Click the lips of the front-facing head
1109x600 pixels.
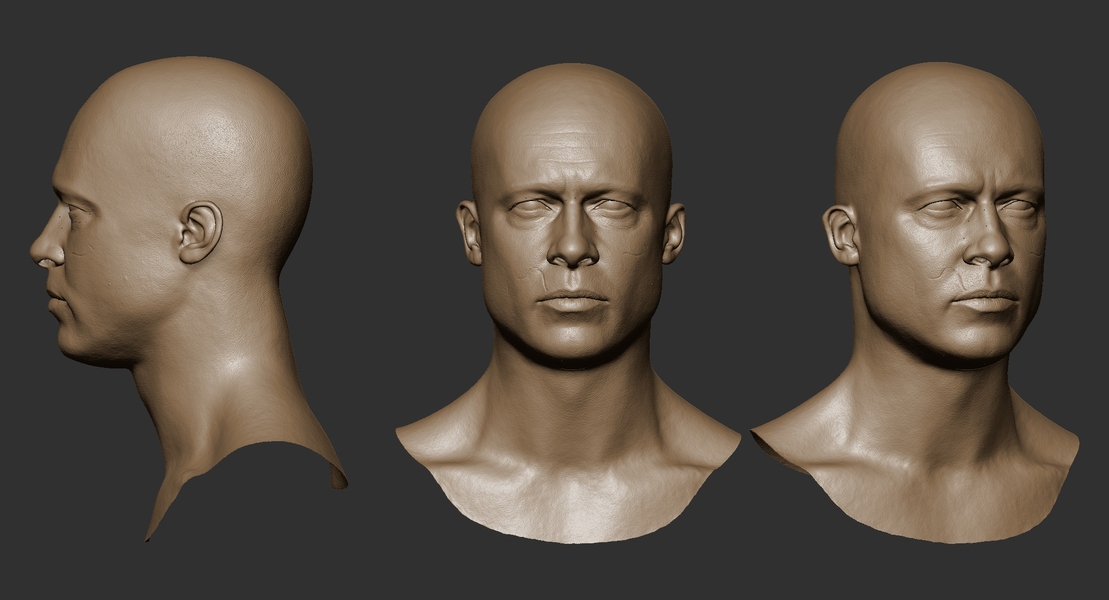click(572, 300)
